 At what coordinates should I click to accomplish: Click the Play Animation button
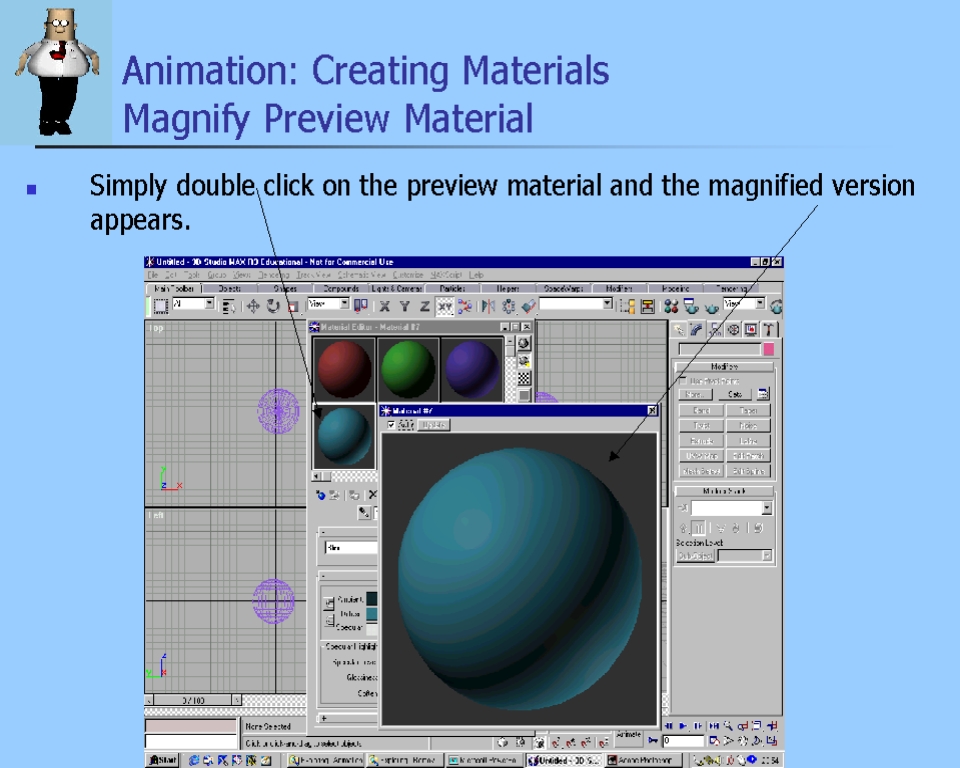click(683, 726)
